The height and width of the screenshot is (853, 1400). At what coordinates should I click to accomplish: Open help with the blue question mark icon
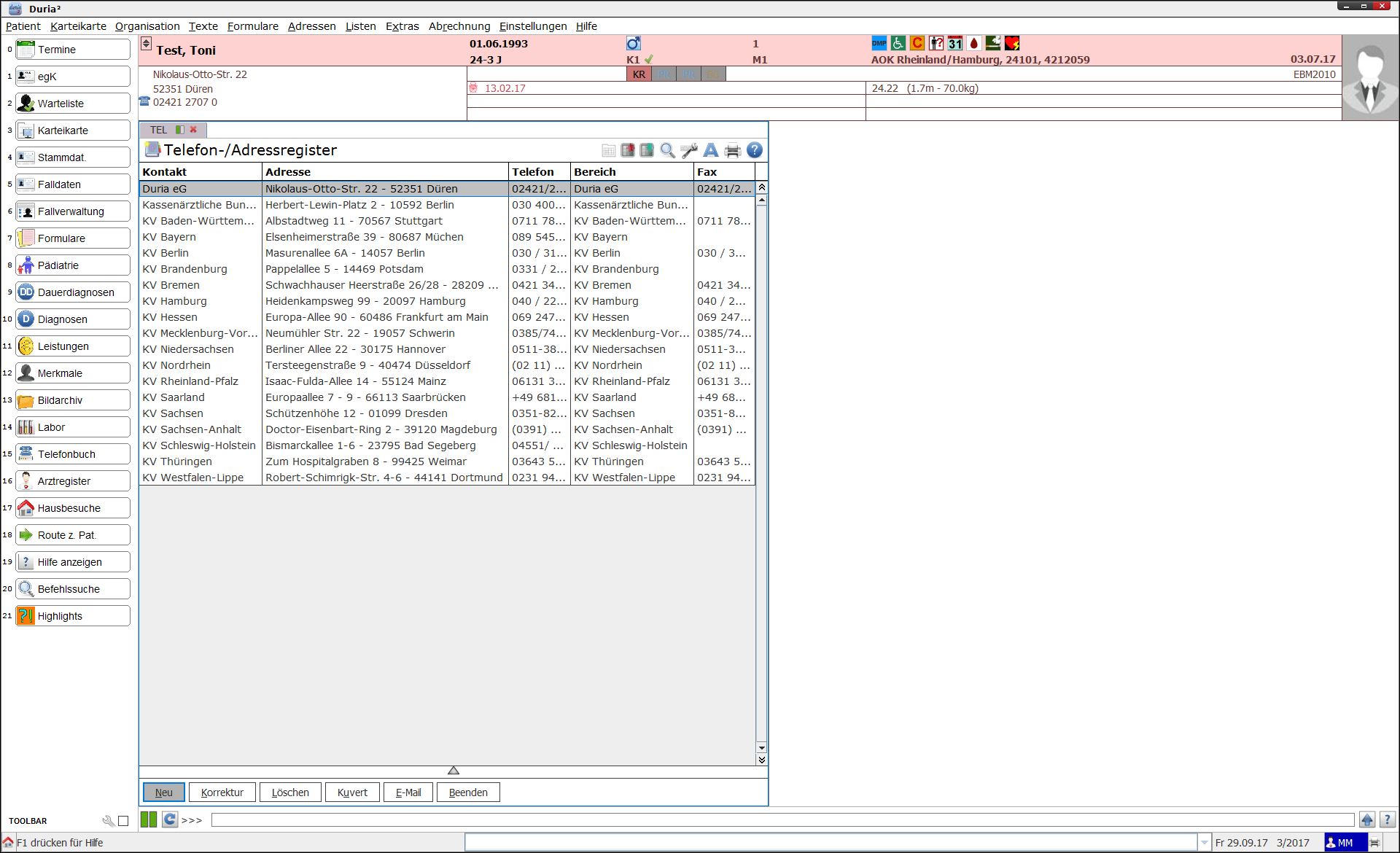755,150
